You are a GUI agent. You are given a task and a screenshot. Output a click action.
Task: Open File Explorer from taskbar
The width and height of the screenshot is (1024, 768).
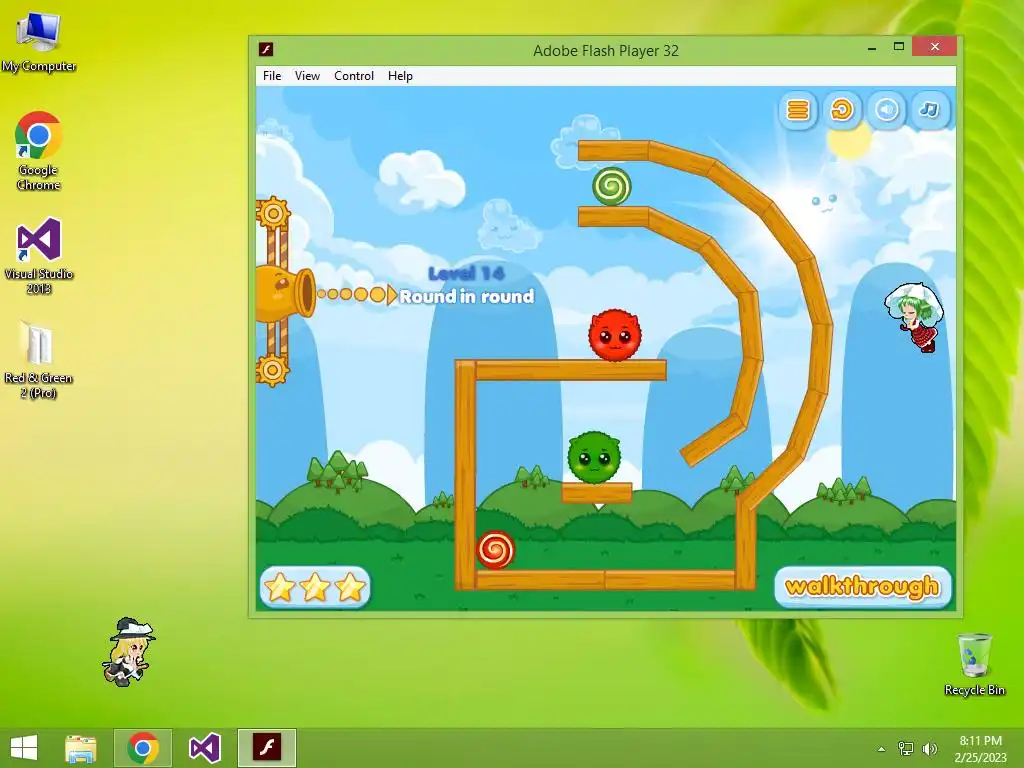pos(81,748)
